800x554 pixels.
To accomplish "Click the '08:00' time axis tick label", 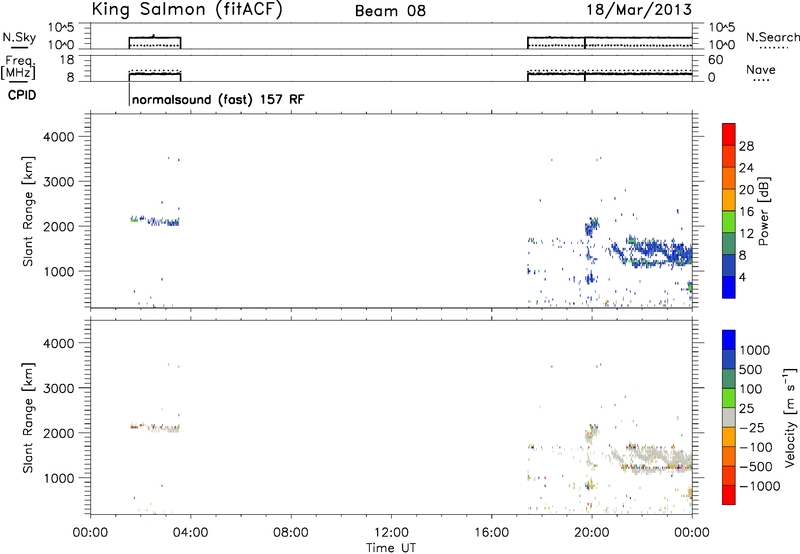I will point(290,533).
